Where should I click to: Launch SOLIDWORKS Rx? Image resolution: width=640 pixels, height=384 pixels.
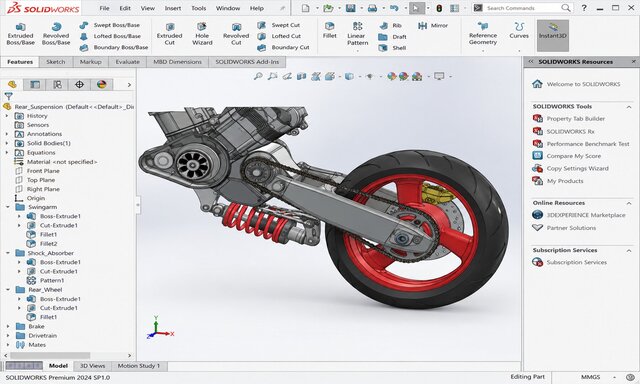pos(563,131)
